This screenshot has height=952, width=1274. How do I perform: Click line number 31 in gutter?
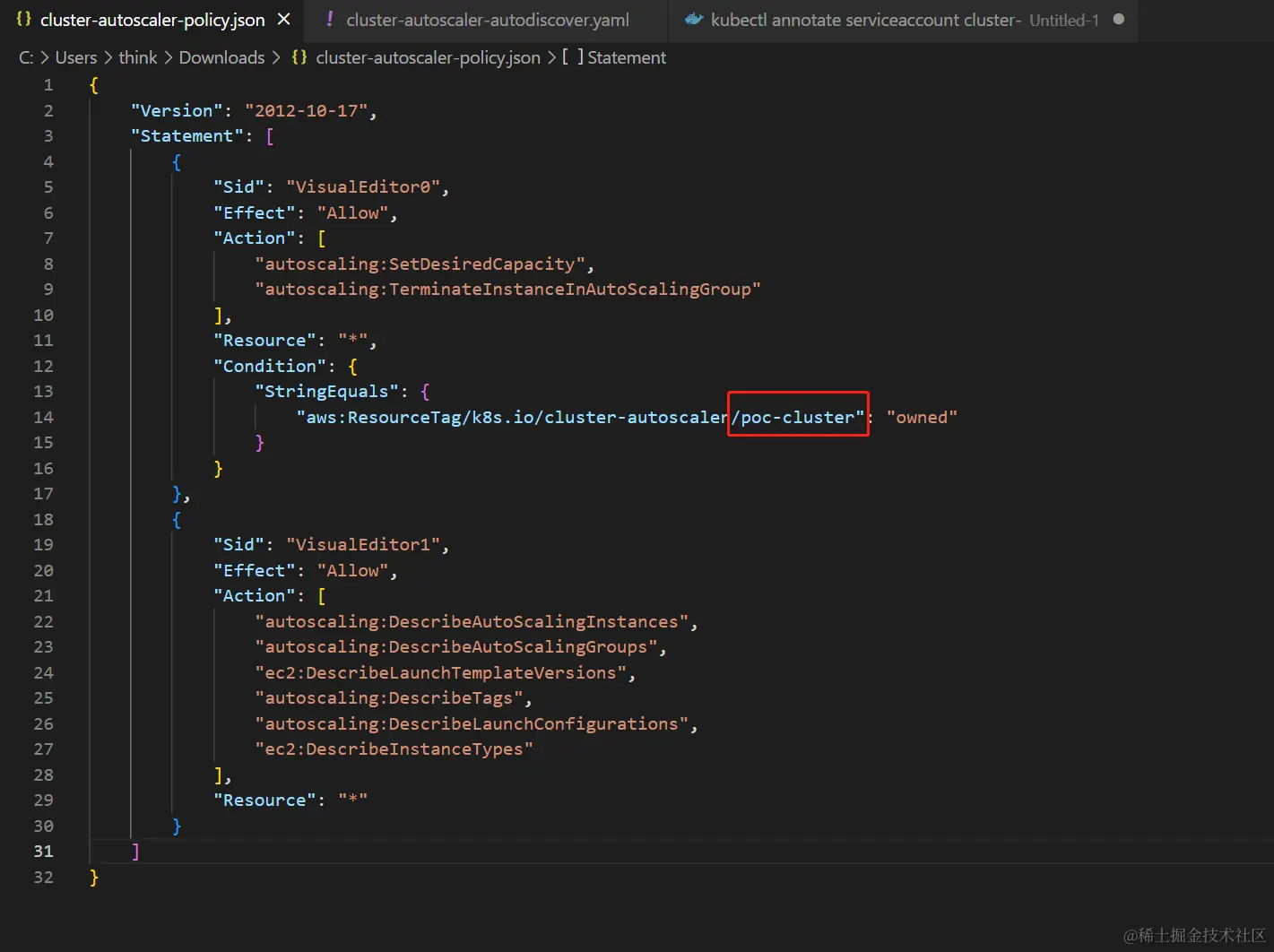pyautogui.click(x=43, y=852)
